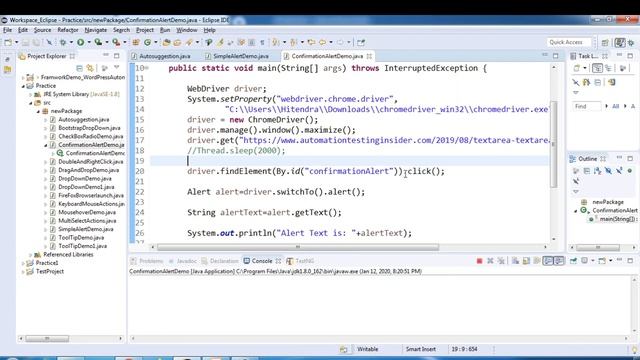640x360 pixels.
Task: Click the editor vertical scrollbar thumb
Action: tap(553, 144)
